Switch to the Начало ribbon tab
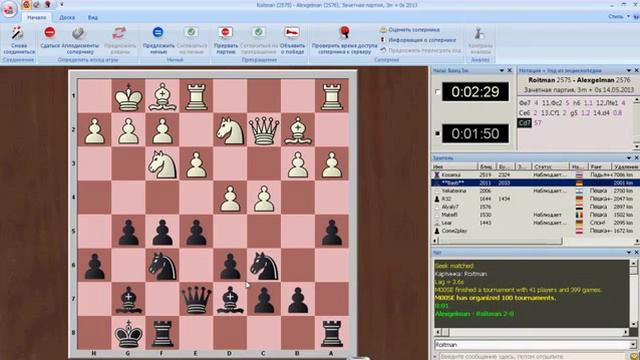 coord(37,18)
